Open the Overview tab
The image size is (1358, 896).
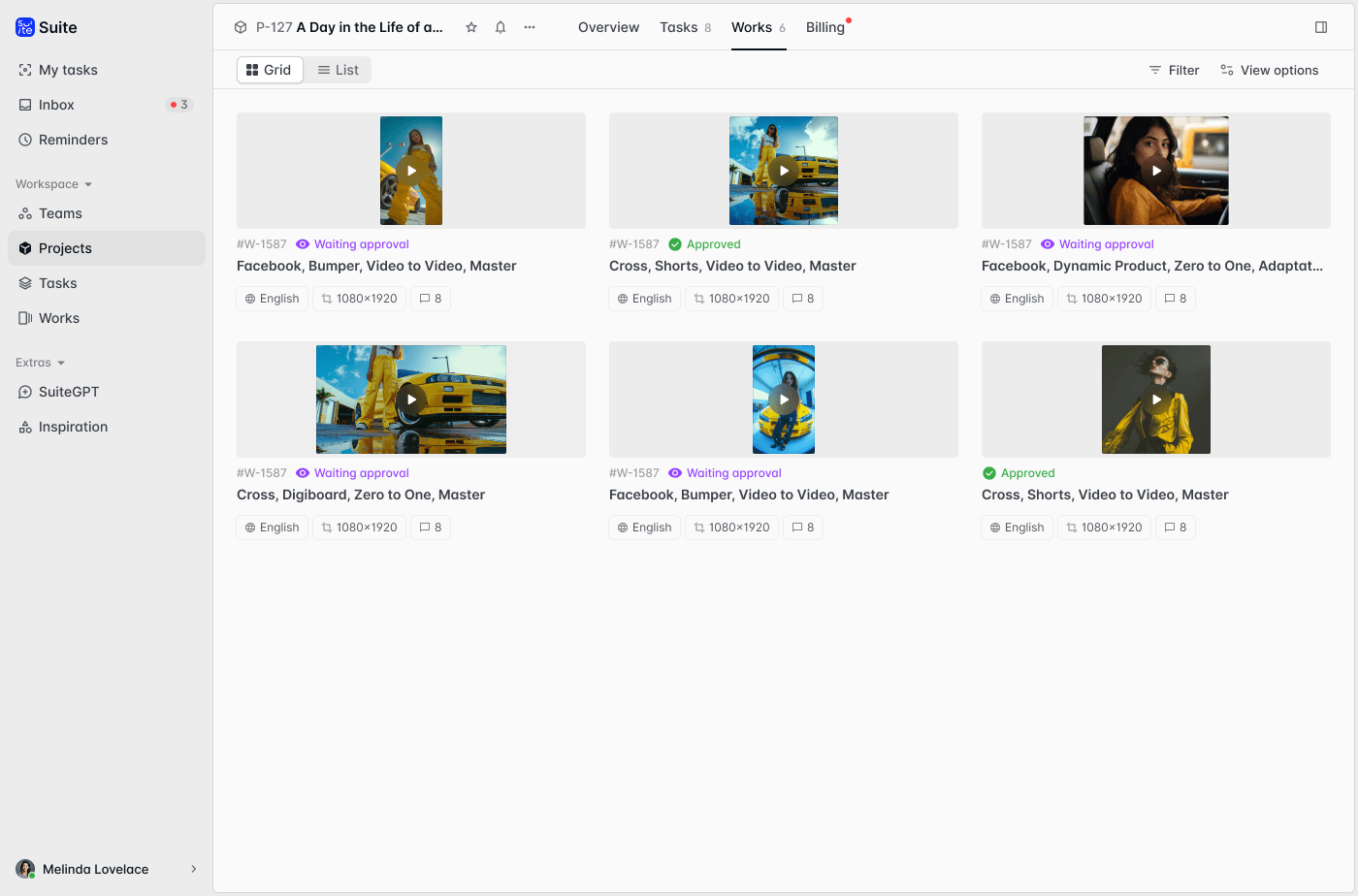pyautogui.click(x=608, y=27)
